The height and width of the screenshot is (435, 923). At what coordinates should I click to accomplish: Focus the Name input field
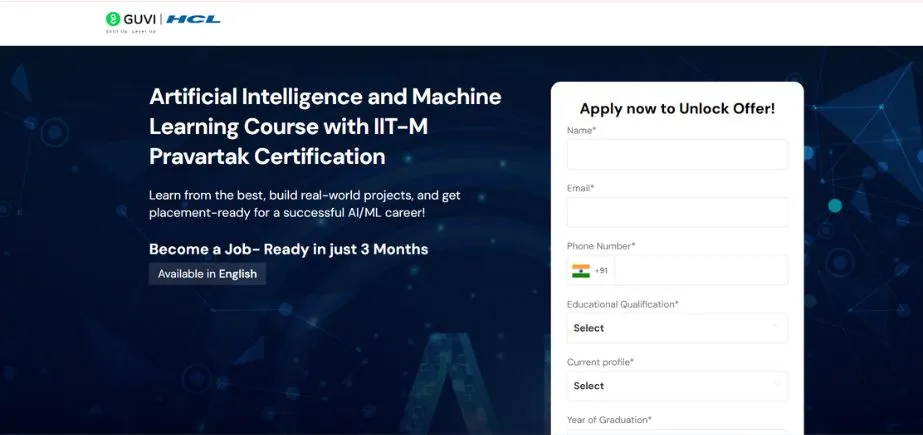676,155
